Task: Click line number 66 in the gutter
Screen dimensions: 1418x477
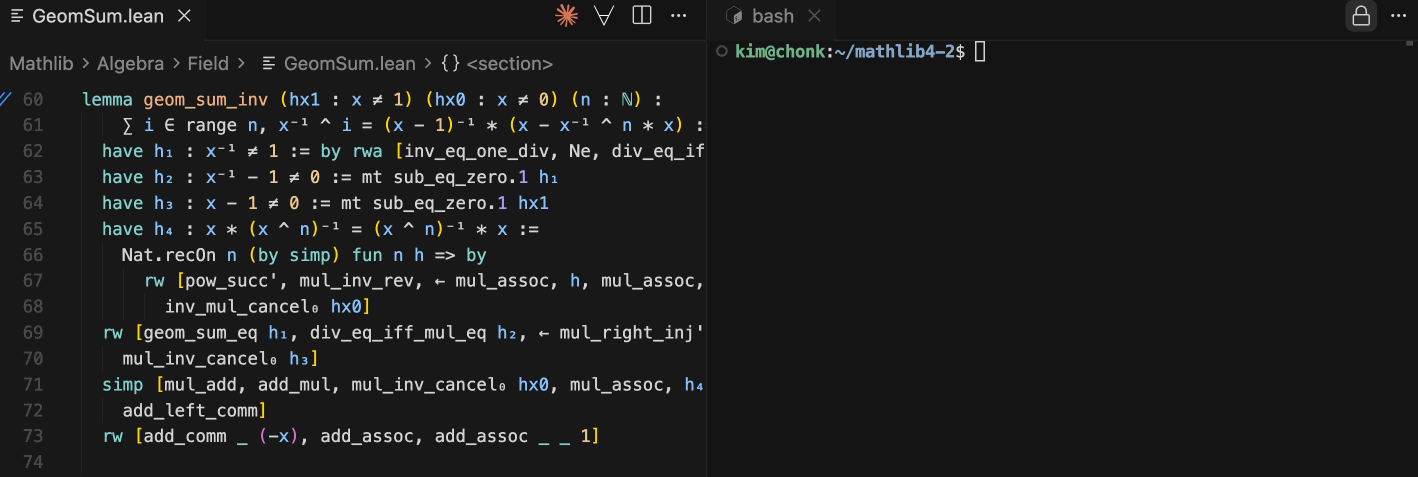Action: coord(33,255)
